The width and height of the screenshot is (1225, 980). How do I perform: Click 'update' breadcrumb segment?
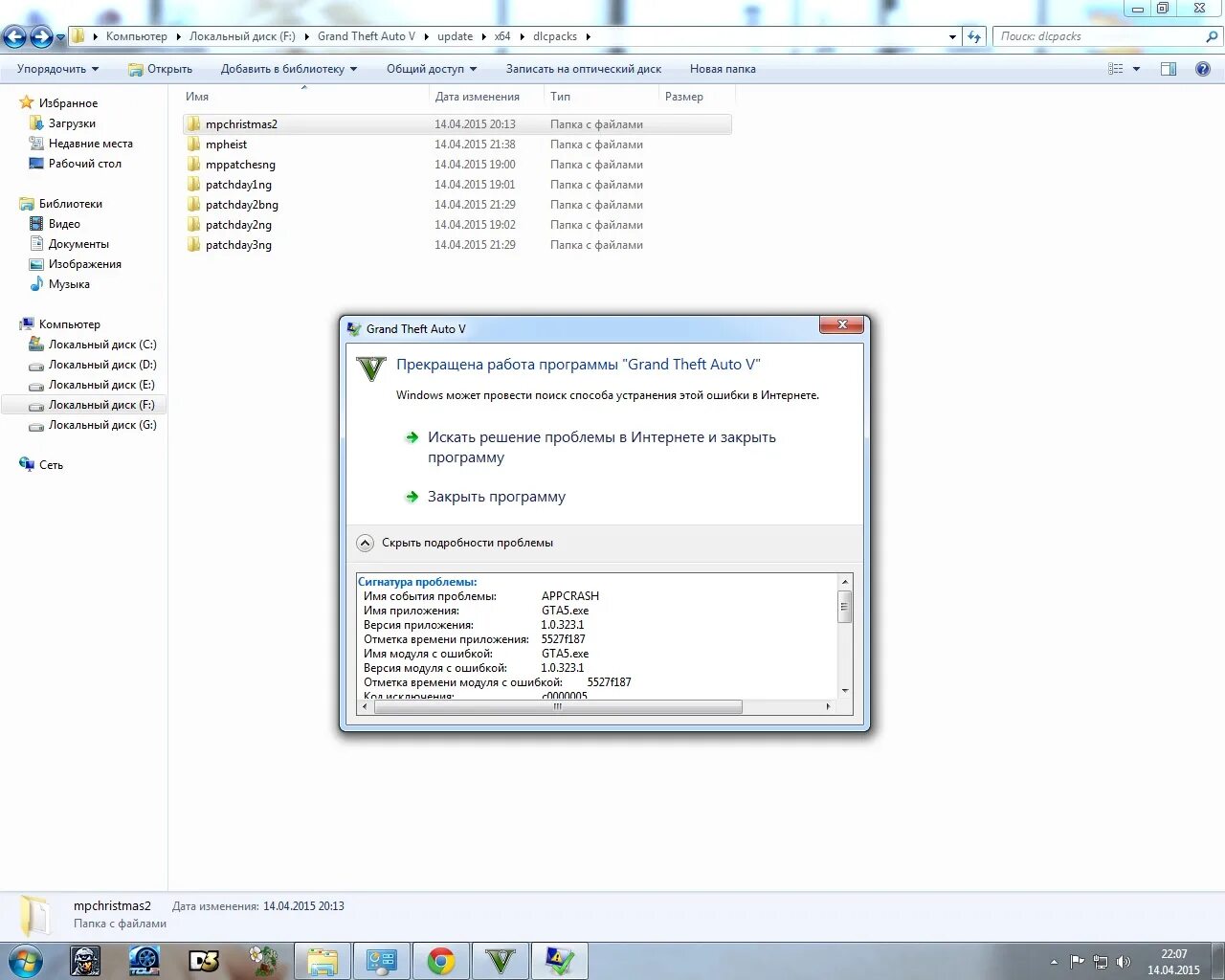(455, 36)
